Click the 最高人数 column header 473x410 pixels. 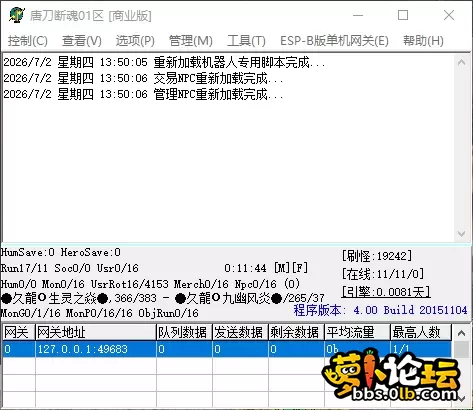pos(421,332)
